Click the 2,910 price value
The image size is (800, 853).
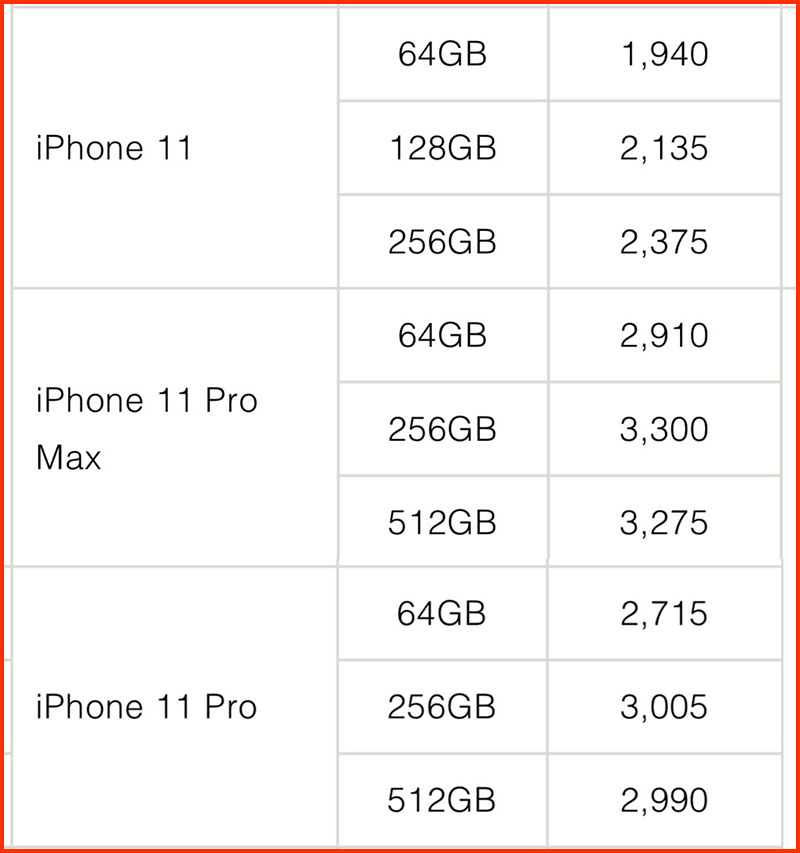pos(664,335)
